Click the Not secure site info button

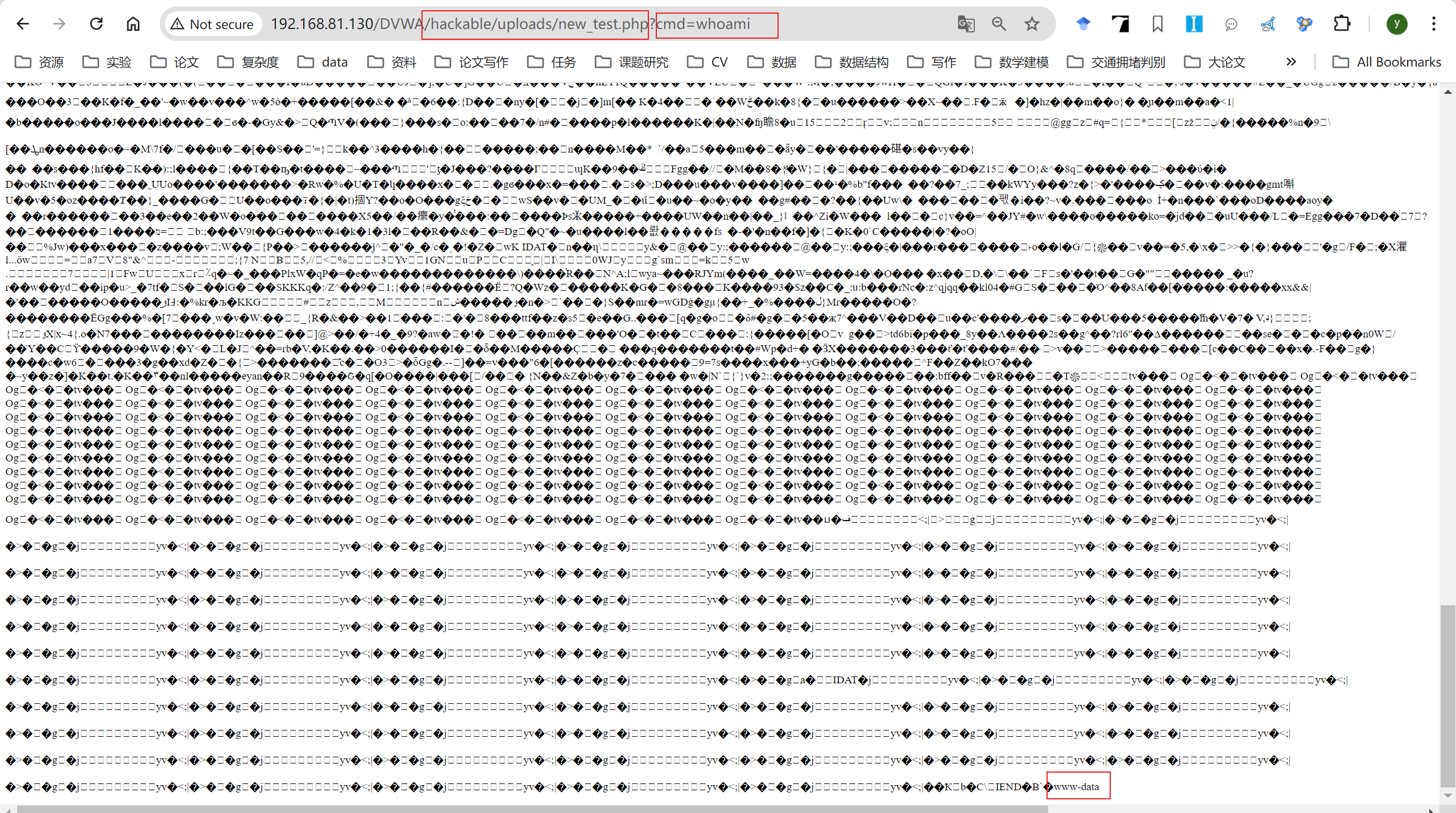tap(212, 24)
